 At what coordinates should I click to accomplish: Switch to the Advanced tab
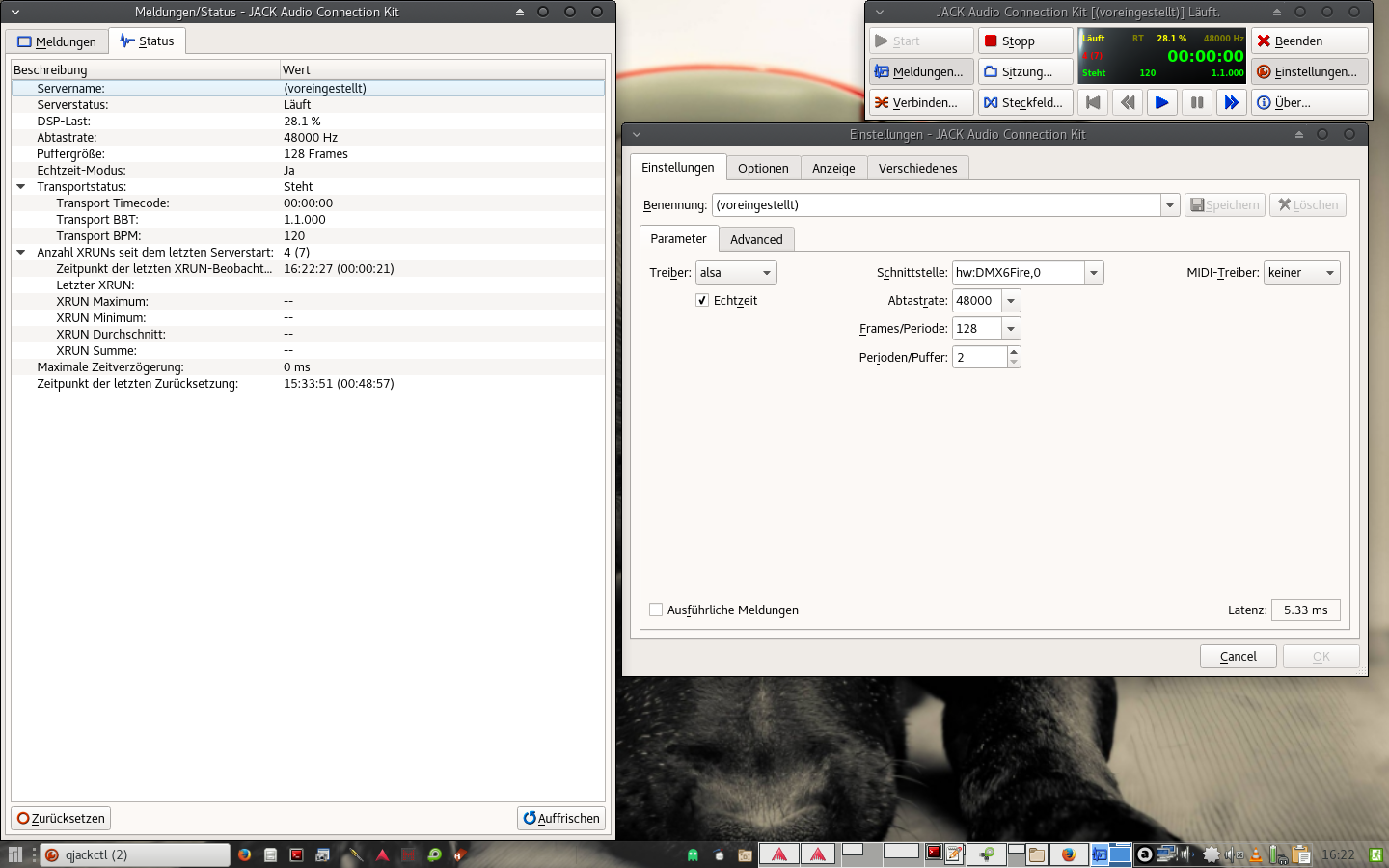coord(756,239)
